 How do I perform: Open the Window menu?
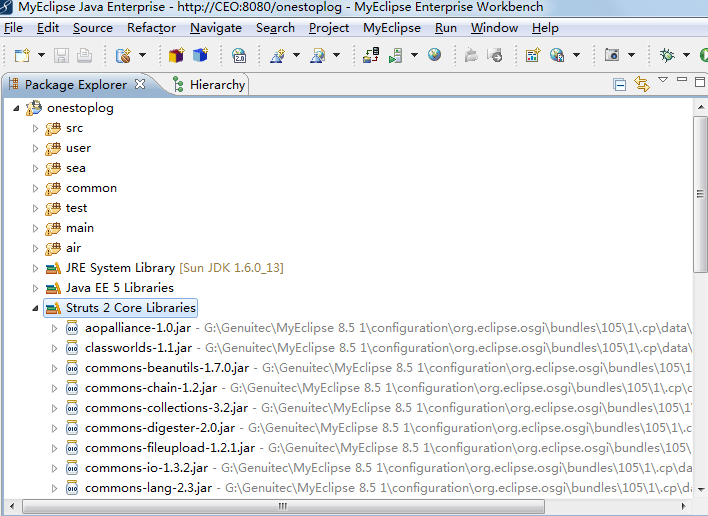494,28
